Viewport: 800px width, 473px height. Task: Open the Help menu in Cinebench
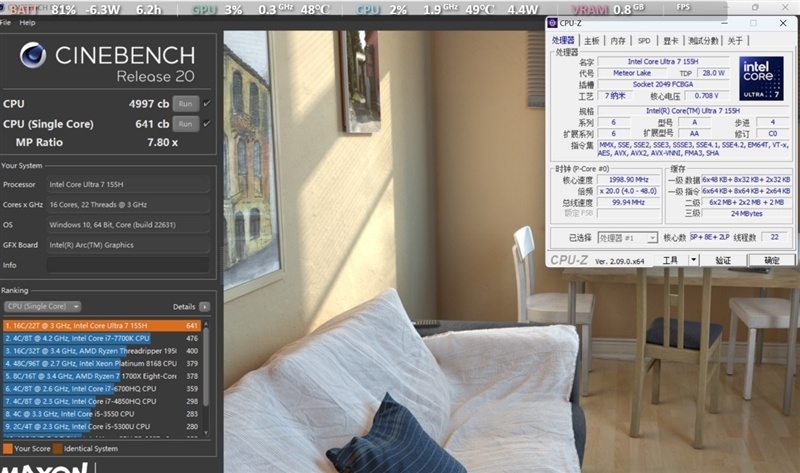pyautogui.click(x=27, y=22)
